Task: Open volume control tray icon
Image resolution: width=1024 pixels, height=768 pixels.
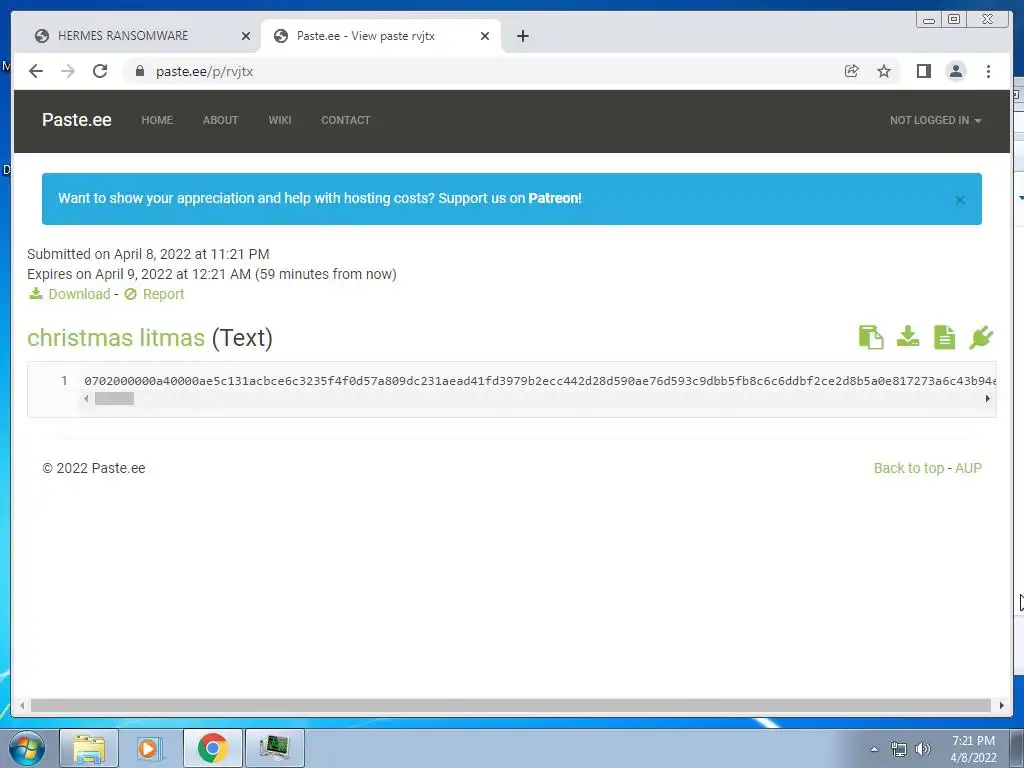Action: 923,749
